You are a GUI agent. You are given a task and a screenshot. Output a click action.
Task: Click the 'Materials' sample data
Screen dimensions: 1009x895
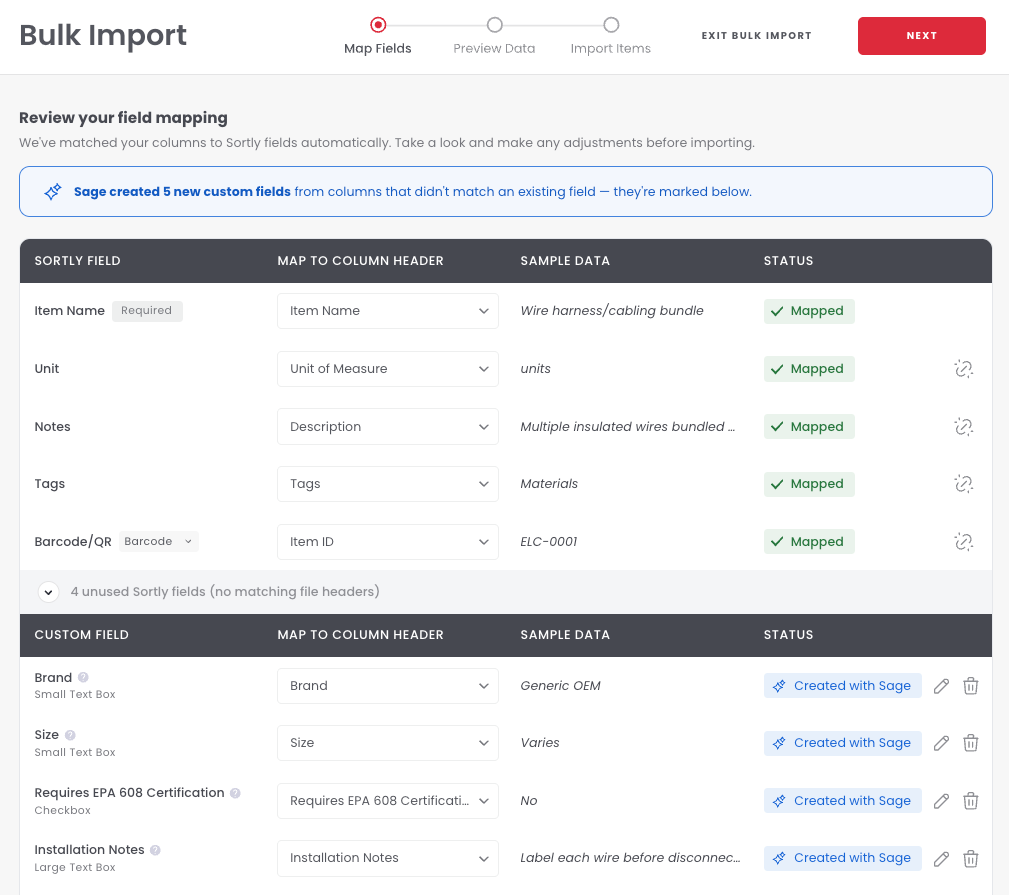[549, 484]
